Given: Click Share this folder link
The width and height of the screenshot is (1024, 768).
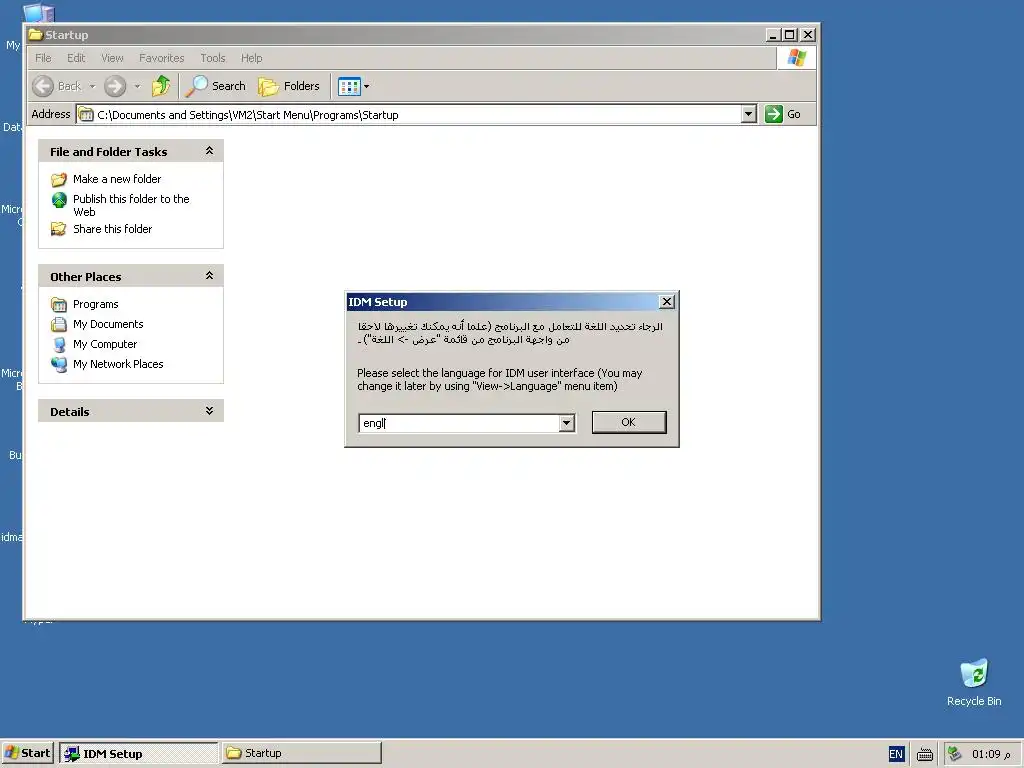Looking at the screenshot, I should (x=112, y=229).
